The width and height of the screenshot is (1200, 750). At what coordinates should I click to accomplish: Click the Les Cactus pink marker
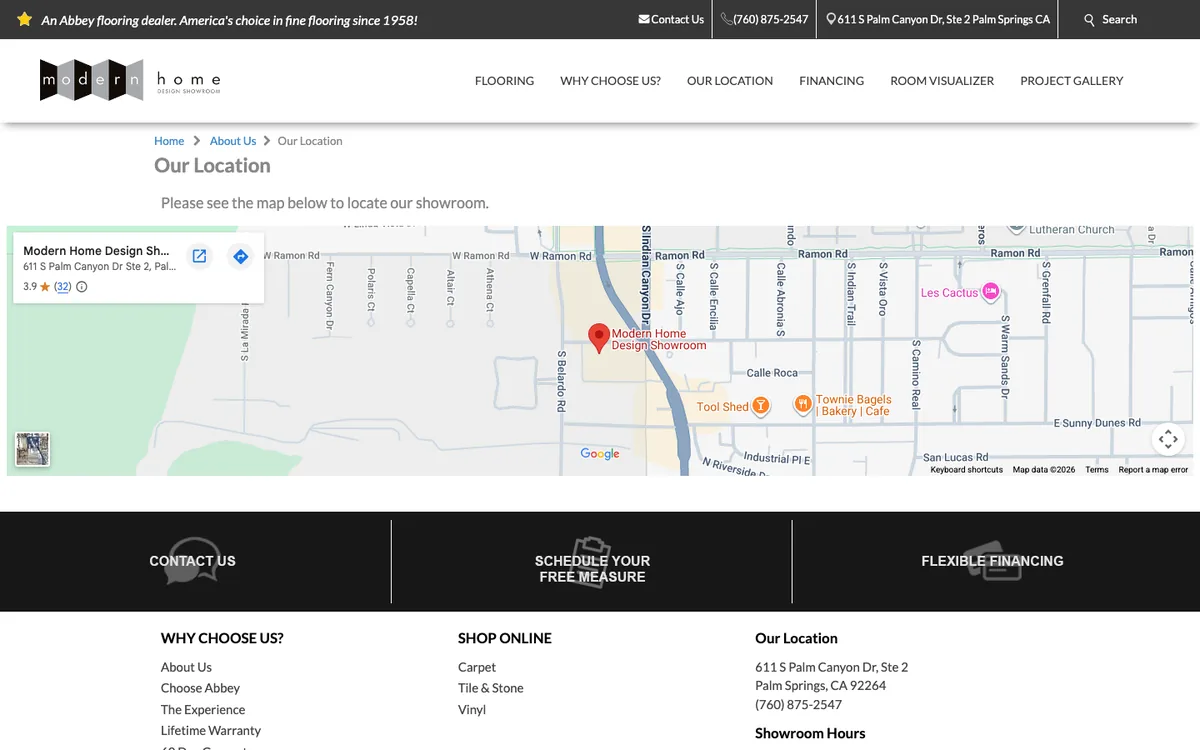pos(991,292)
